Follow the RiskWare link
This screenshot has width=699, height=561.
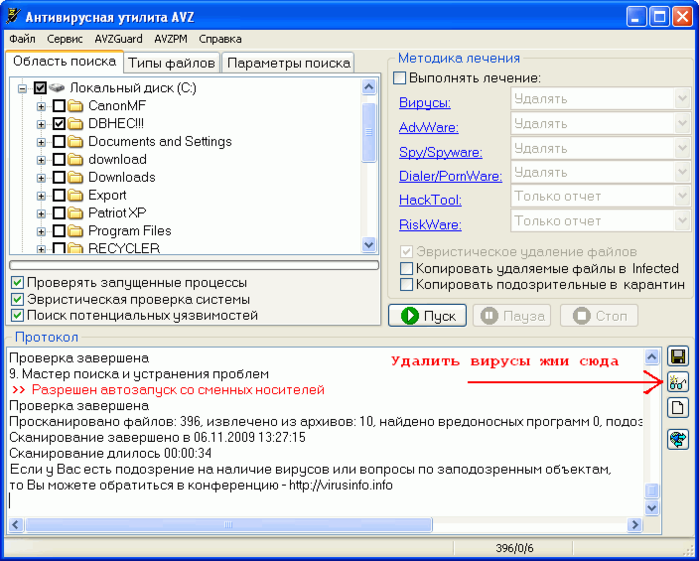click(x=430, y=224)
